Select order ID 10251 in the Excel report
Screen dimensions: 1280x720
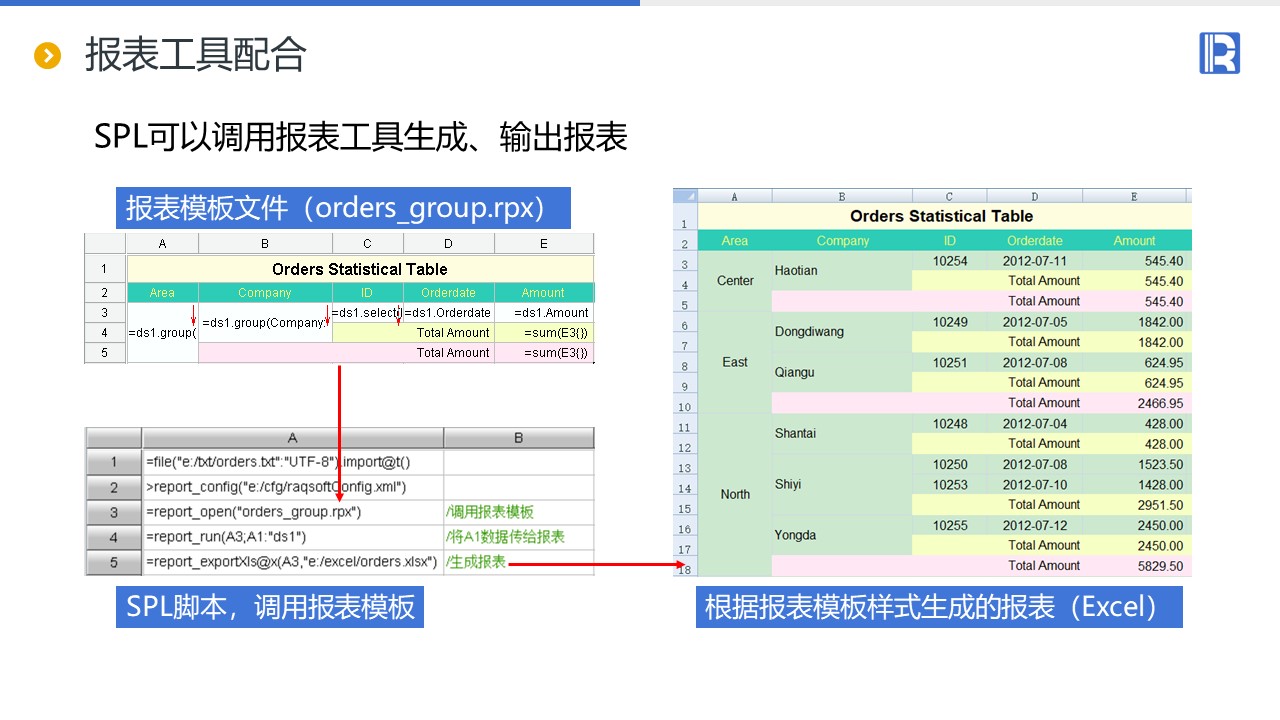(x=950, y=363)
